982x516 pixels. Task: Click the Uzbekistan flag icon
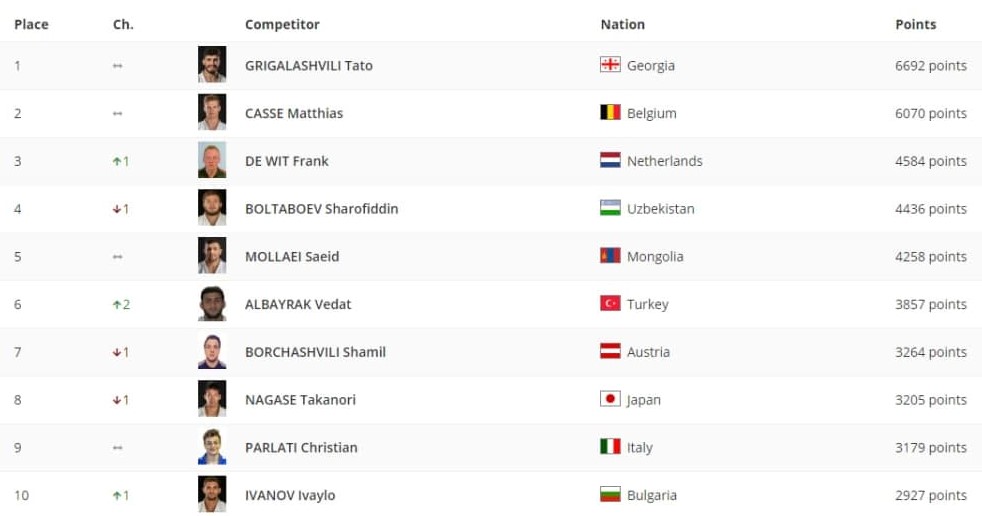(x=610, y=208)
